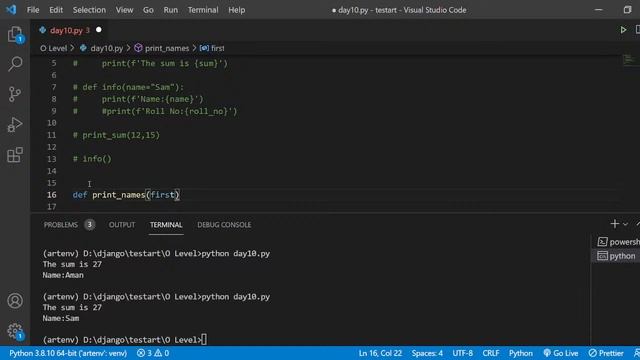Switch to the OUTPUT panel tab
Viewport: 640px width, 360px height.
click(122, 225)
